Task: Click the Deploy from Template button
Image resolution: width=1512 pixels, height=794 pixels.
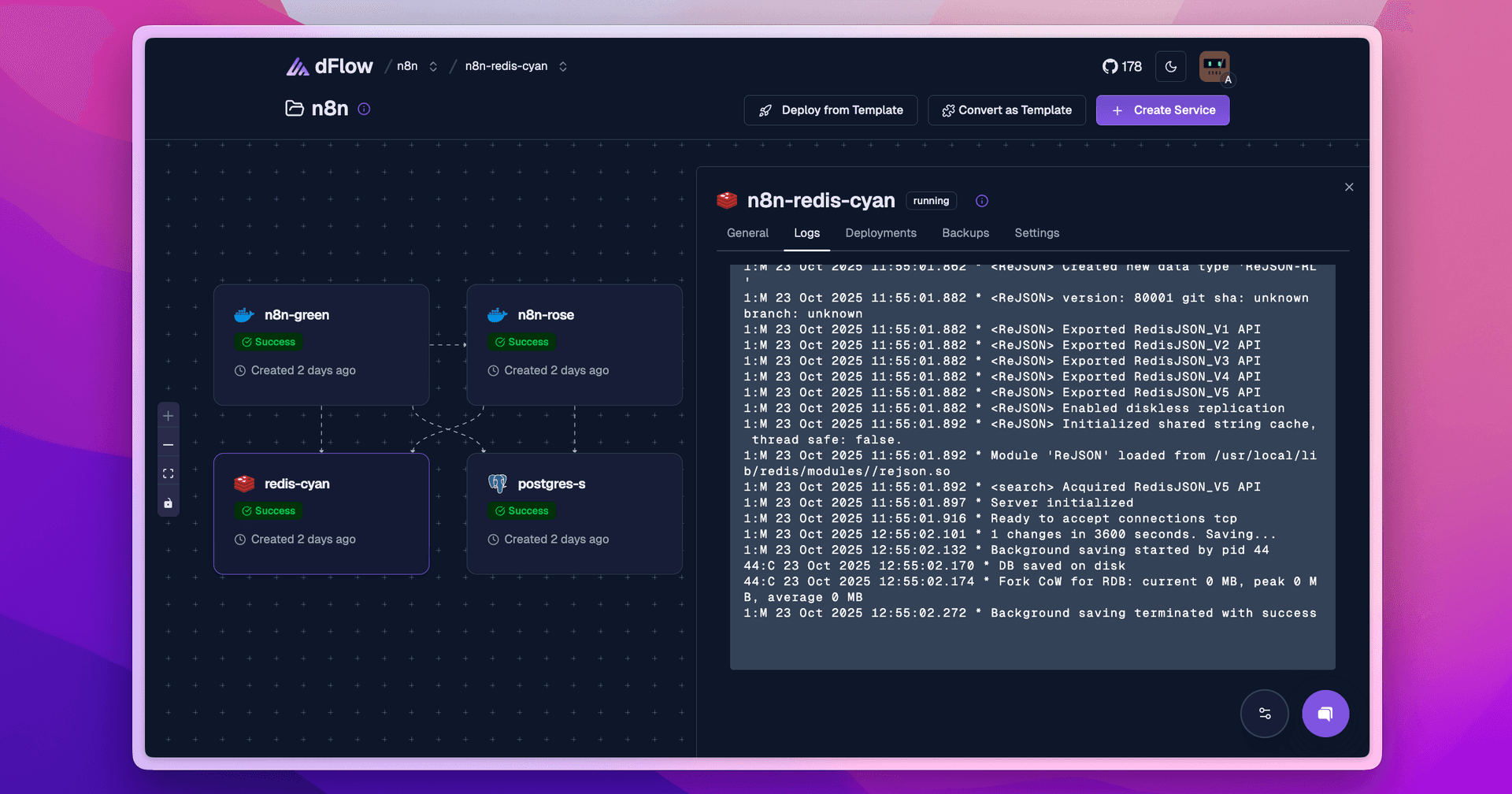Action: tap(830, 109)
